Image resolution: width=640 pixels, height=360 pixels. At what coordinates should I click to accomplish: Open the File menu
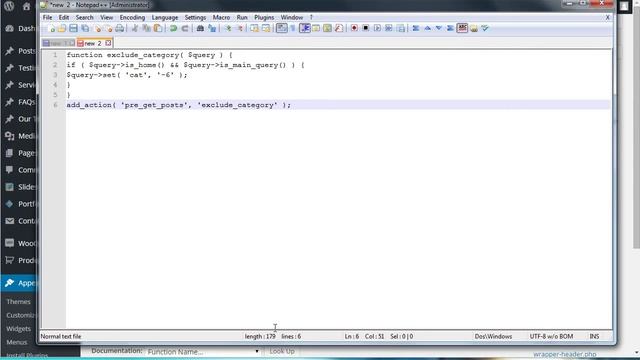[47, 18]
